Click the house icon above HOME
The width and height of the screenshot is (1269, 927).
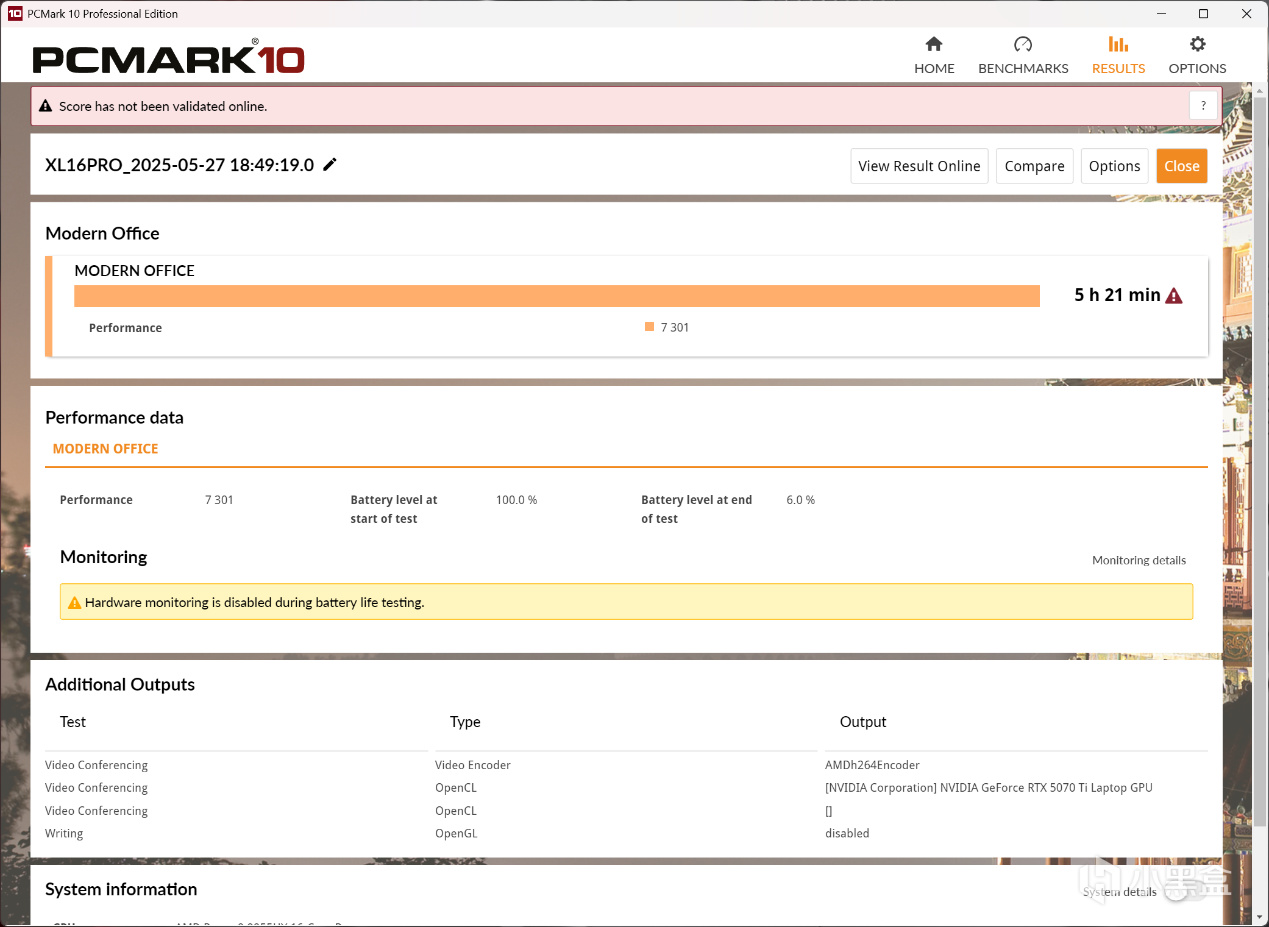point(934,44)
